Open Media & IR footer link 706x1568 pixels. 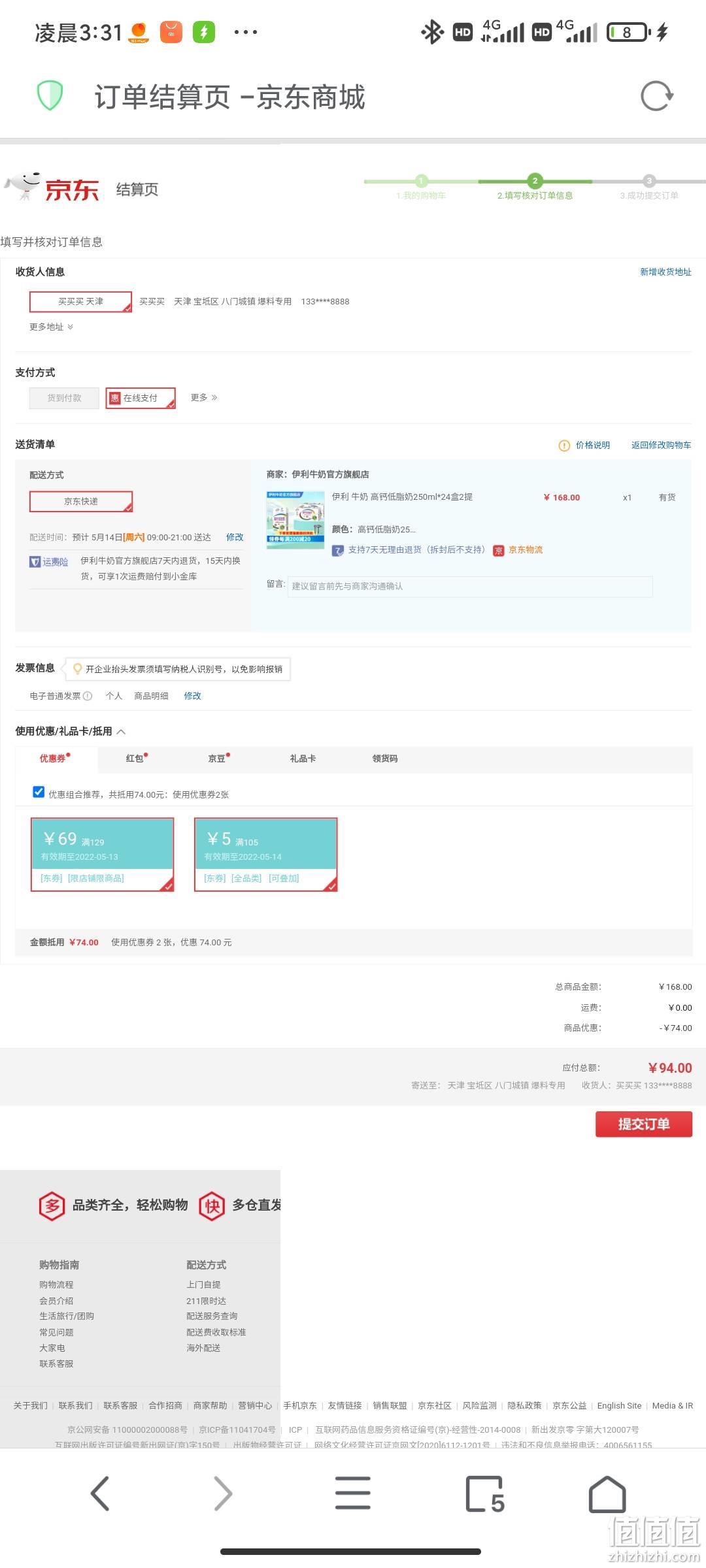point(673,1405)
